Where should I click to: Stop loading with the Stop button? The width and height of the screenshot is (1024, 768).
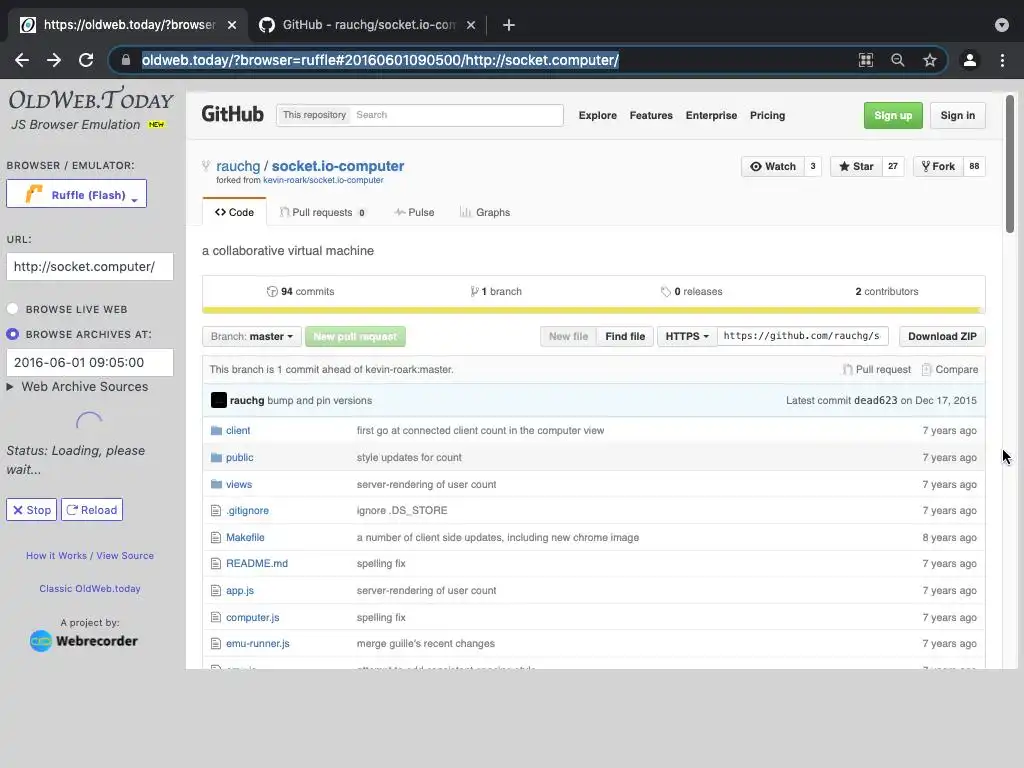pos(31,510)
